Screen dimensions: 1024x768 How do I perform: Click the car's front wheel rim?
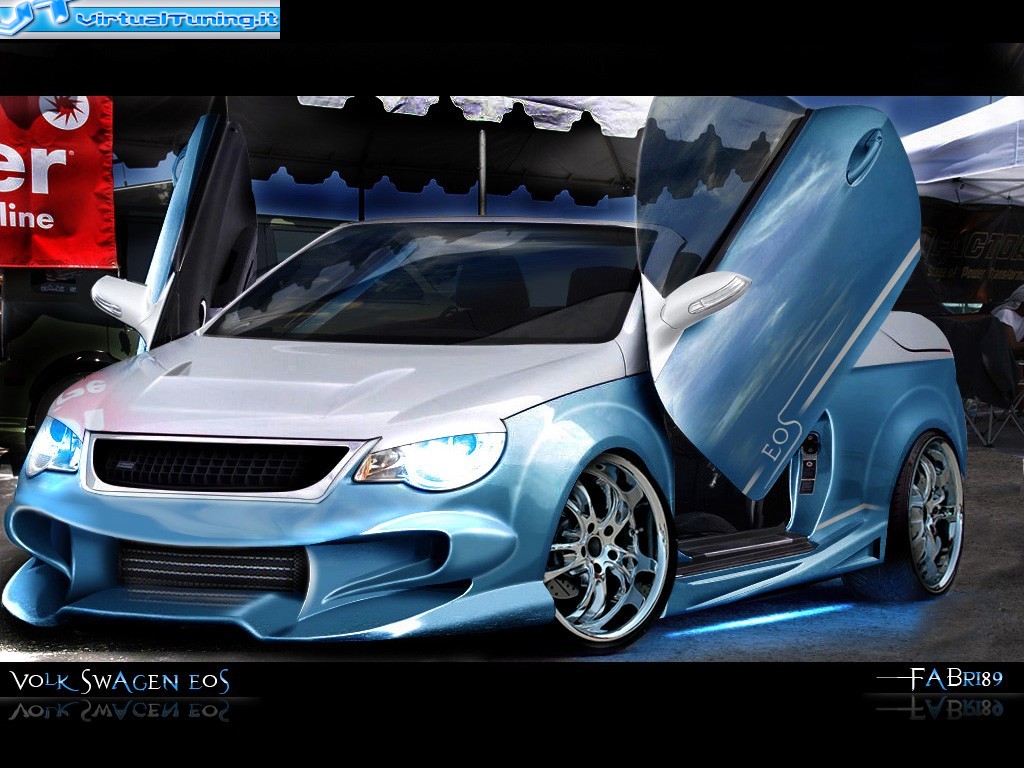click(x=607, y=547)
